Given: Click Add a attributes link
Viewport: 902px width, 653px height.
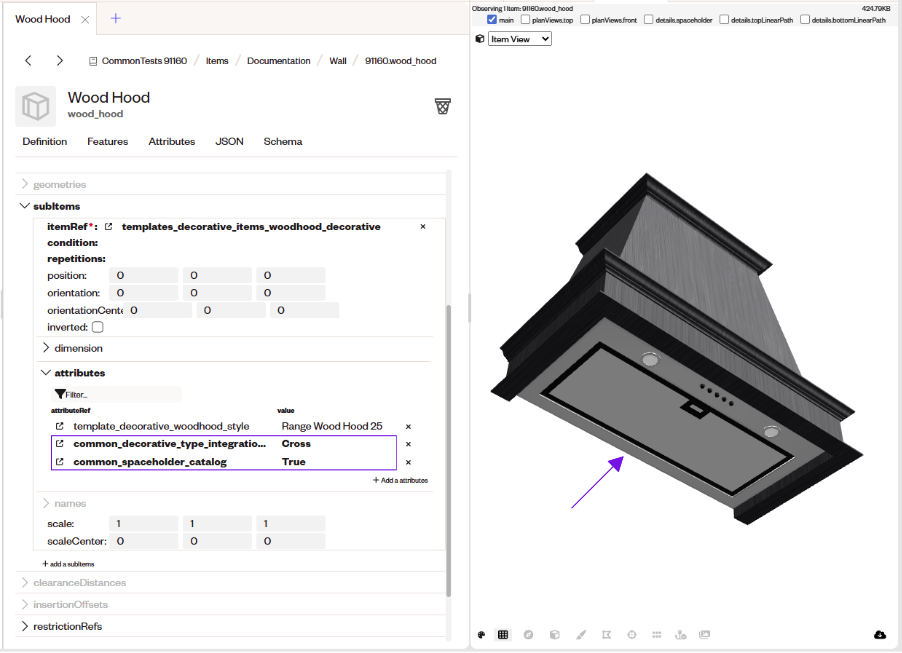Looking at the screenshot, I should coord(400,480).
